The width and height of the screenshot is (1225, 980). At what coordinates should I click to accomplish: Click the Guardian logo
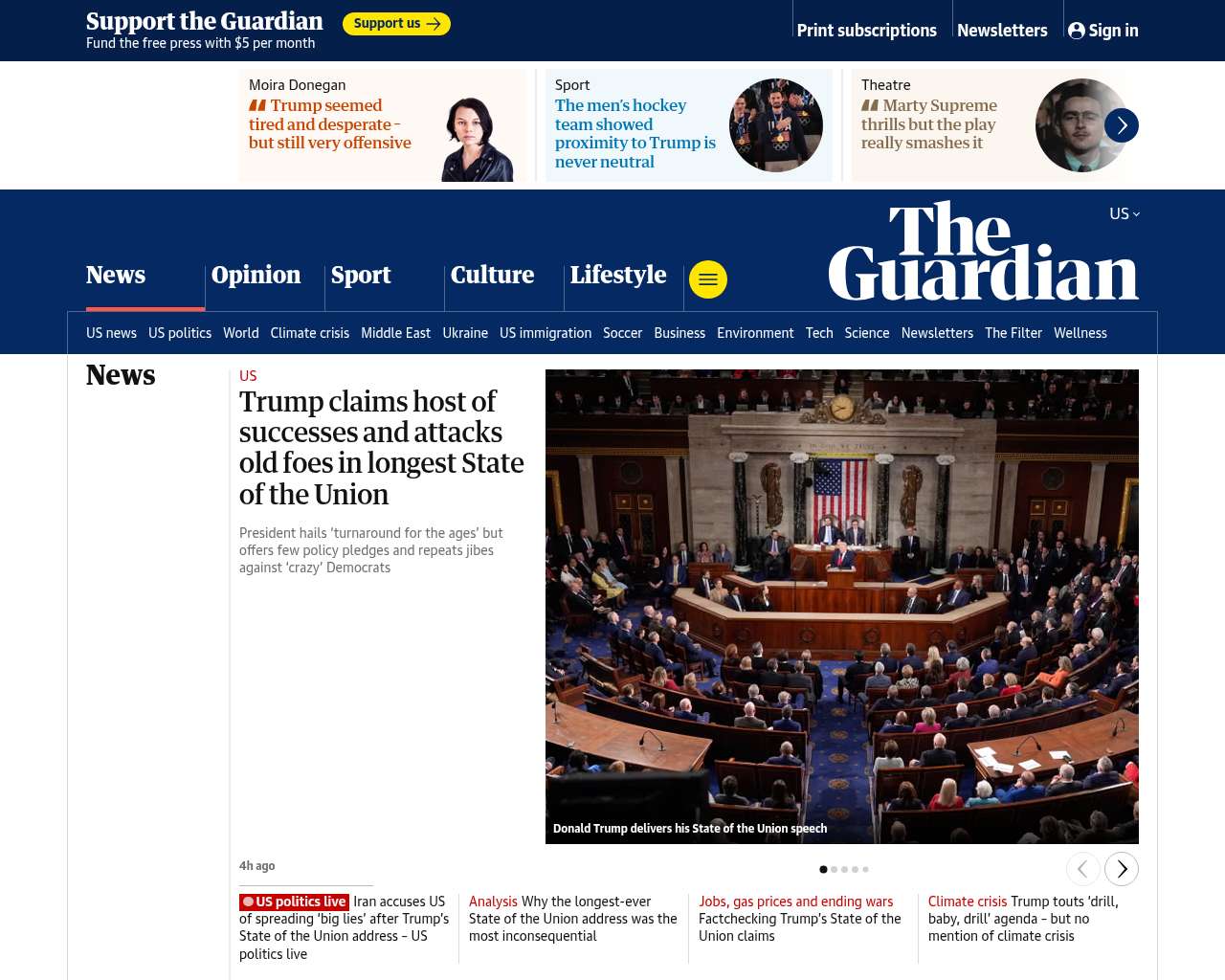point(984,251)
